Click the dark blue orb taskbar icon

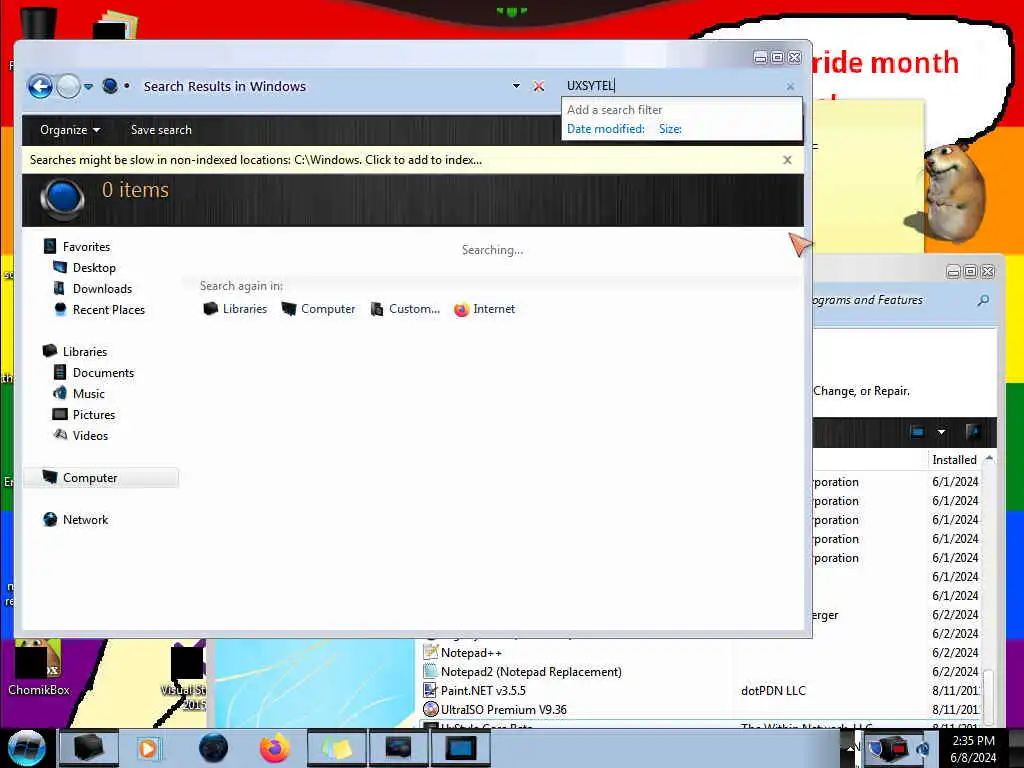coord(214,748)
